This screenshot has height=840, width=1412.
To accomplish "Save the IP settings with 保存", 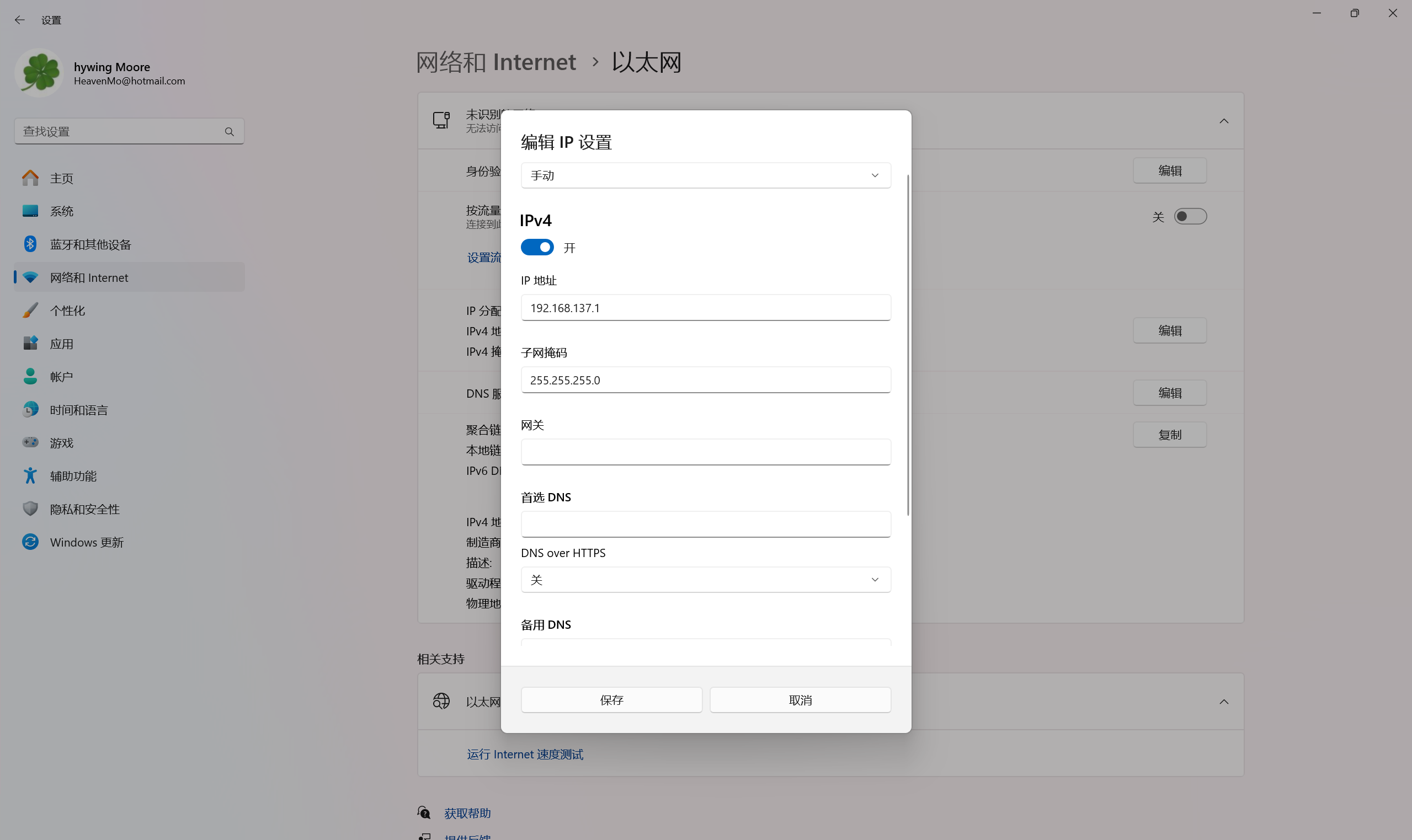I will [x=611, y=699].
